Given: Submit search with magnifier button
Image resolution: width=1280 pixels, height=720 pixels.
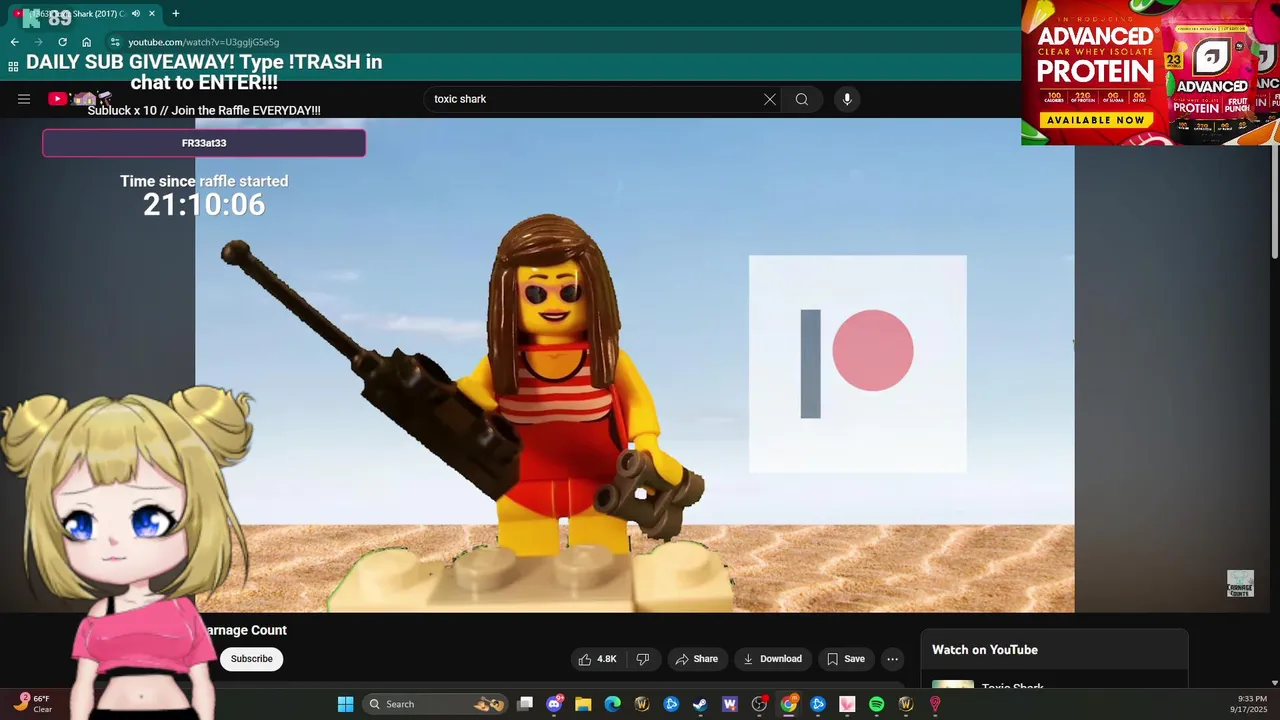Looking at the screenshot, I should click(802, 99).
